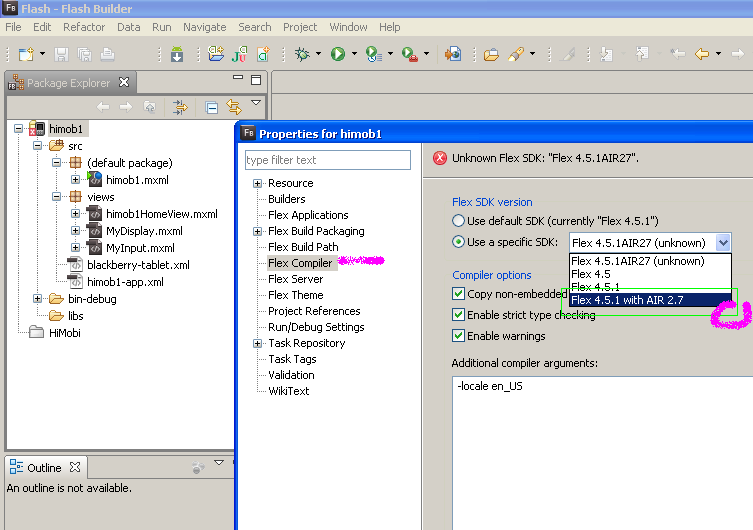The image size is (753, 530).
Task: Select the HiMobi project
Action: (65, 333)
